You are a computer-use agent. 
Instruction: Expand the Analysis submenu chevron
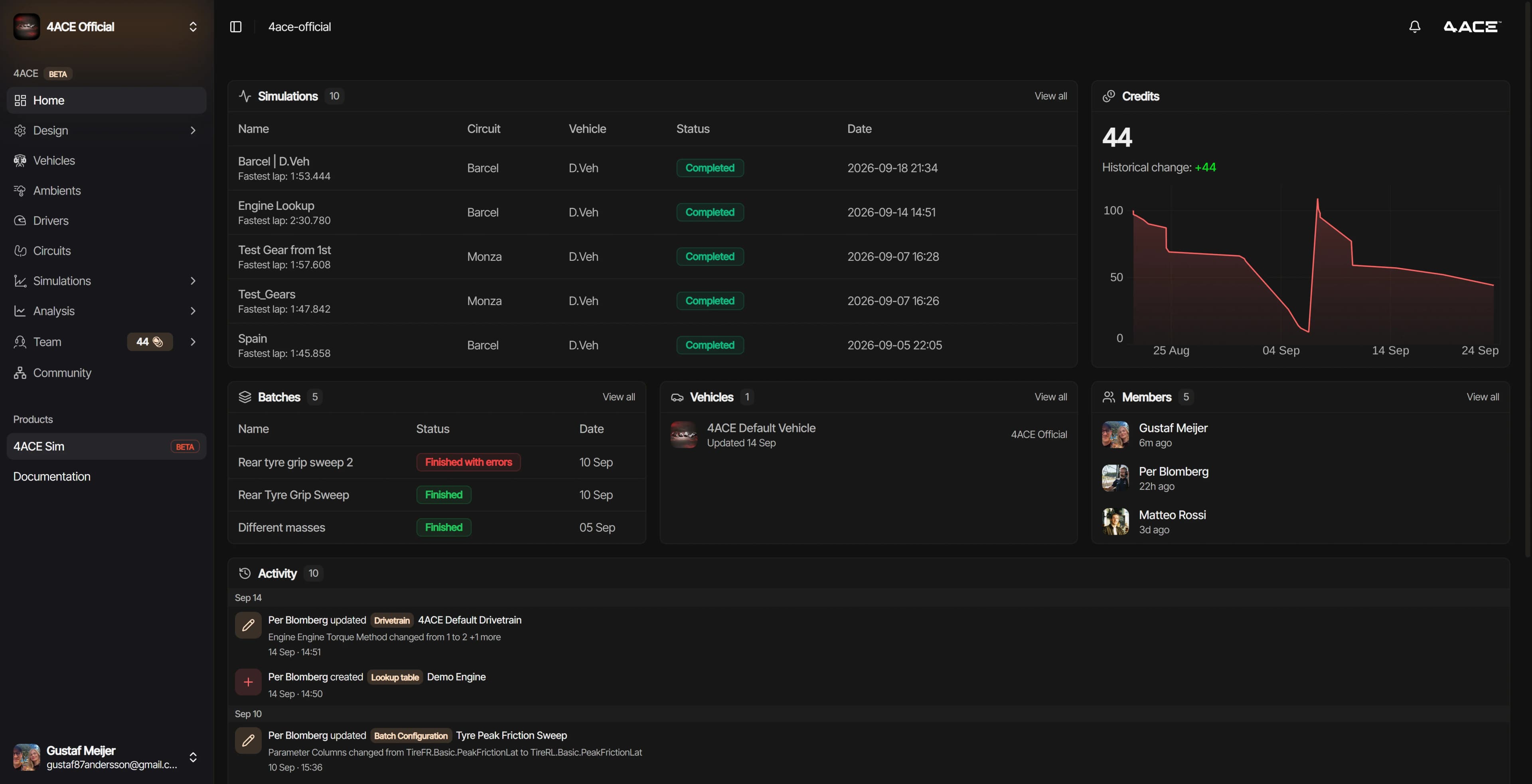coord(193,311)
